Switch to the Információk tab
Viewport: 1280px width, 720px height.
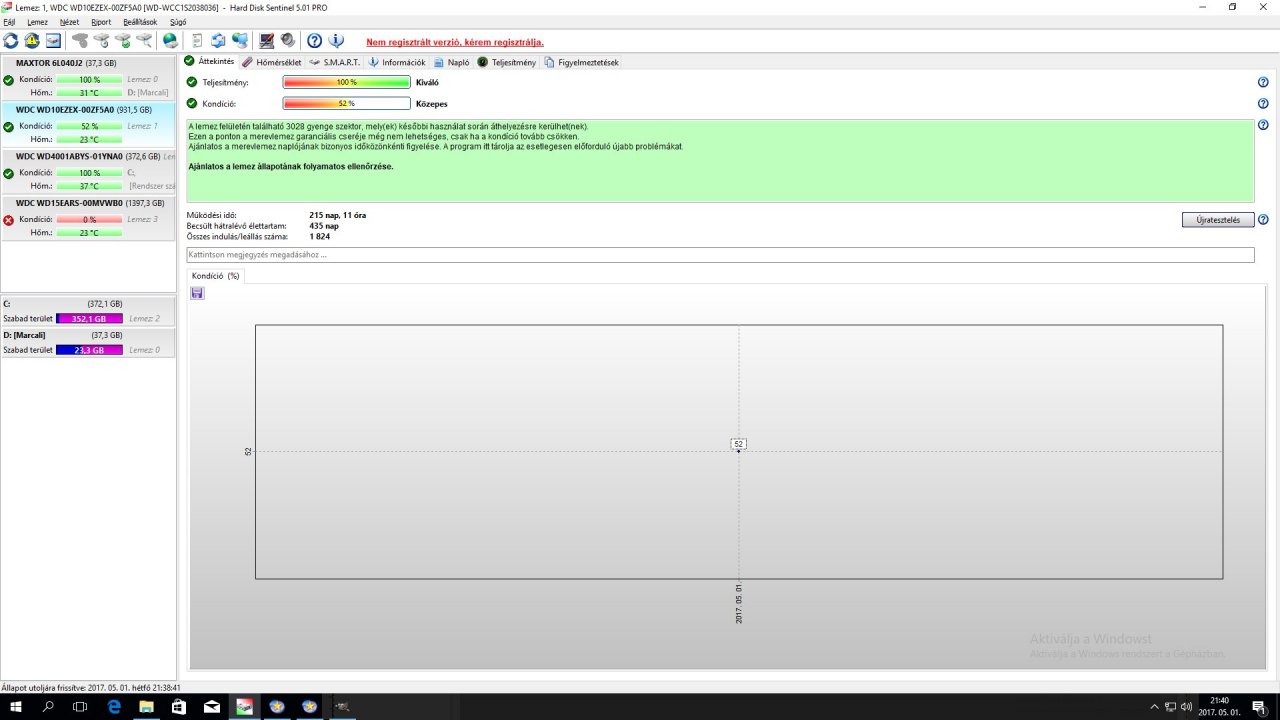[x=397, y=62]
